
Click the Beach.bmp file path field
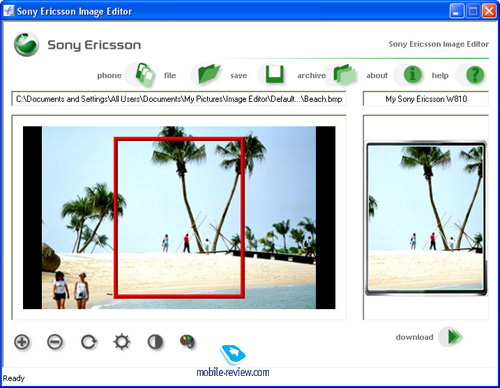179,99
